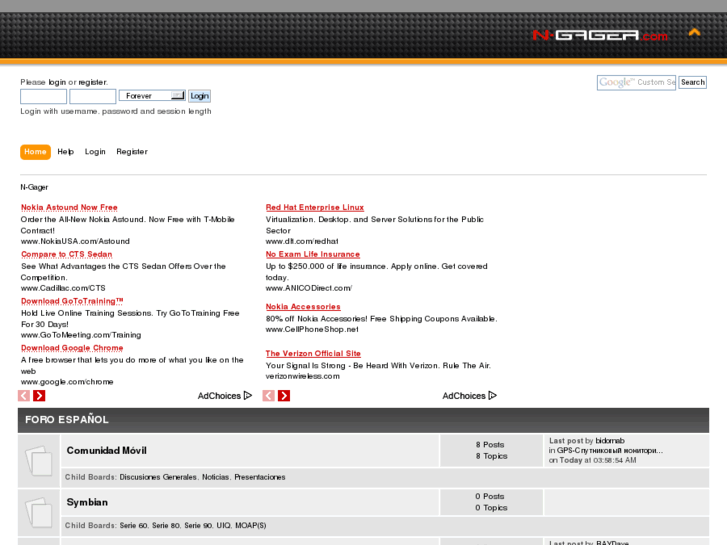
Task: Click the Search button
Action: 693,82
